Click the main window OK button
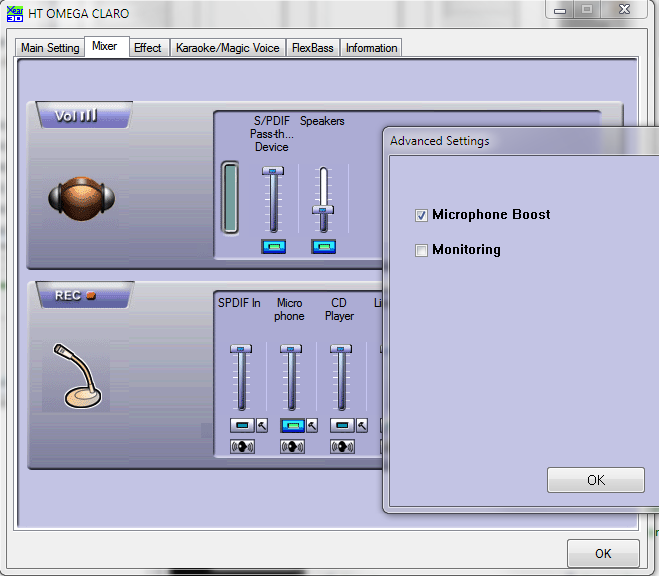659x576 pixels. (x=603, y=553)
